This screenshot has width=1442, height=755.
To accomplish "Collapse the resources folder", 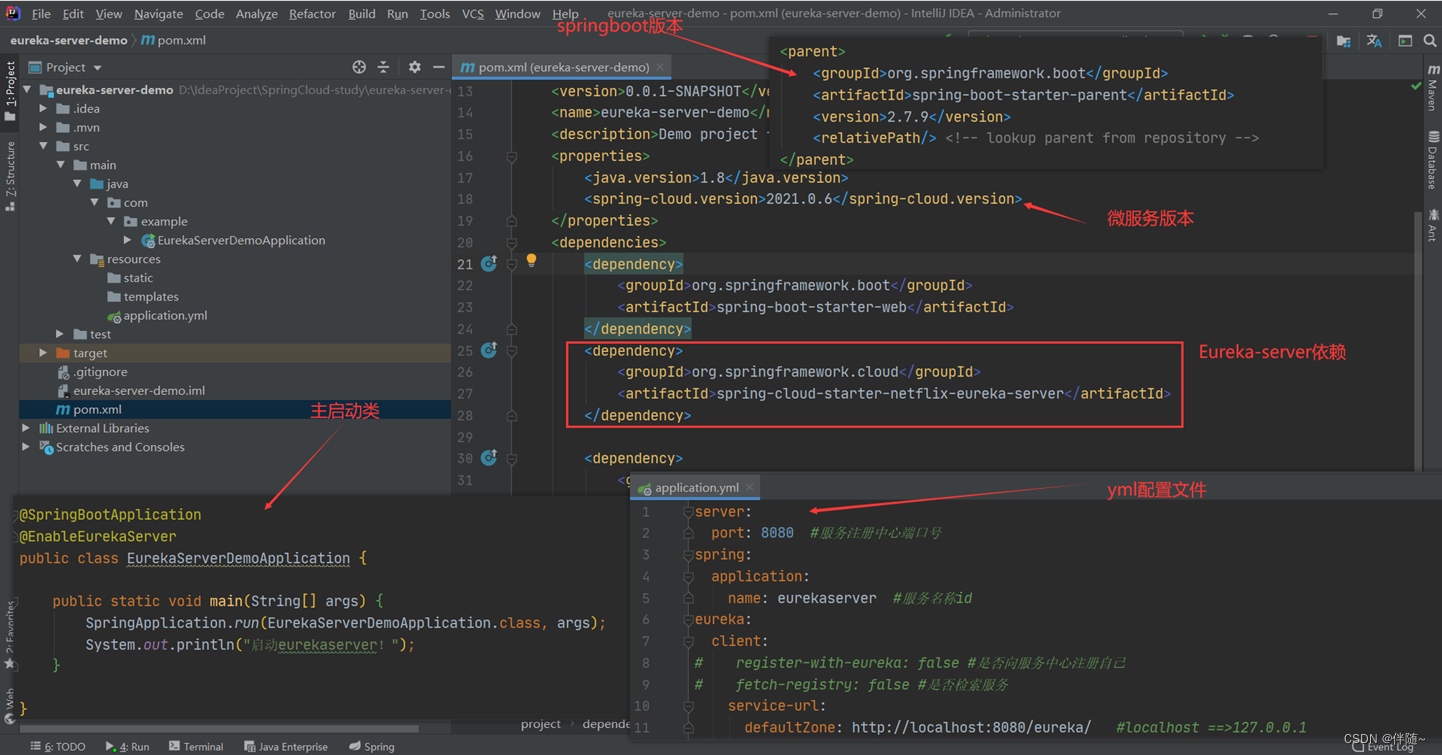I will [77, 259].
